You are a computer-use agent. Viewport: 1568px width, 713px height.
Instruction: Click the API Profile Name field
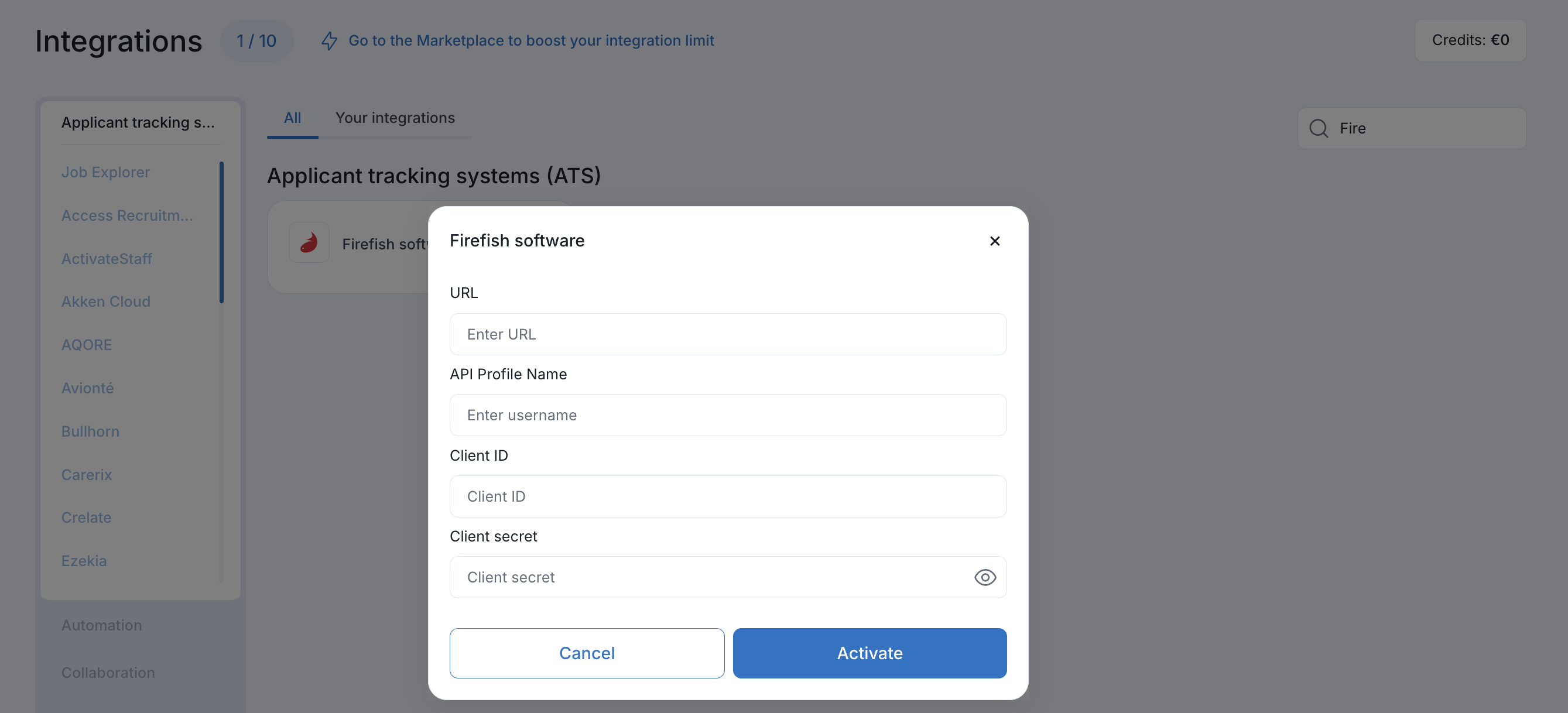(x=728, y=415)
